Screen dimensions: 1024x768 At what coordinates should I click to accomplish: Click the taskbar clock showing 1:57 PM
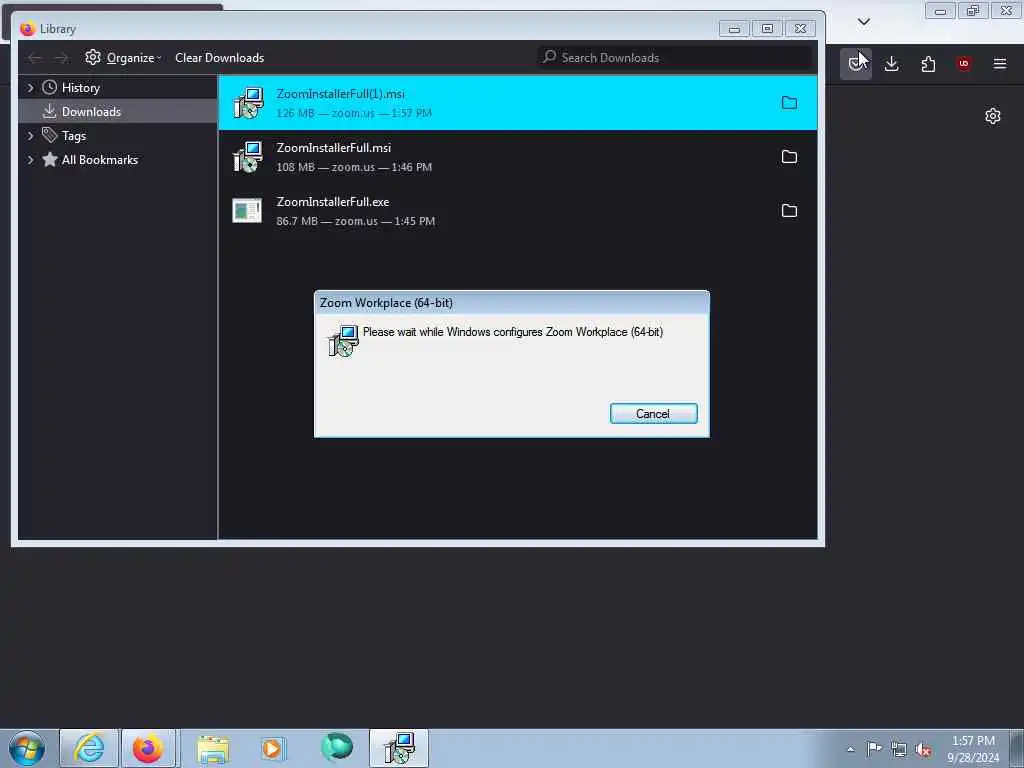tap(973, 749)
